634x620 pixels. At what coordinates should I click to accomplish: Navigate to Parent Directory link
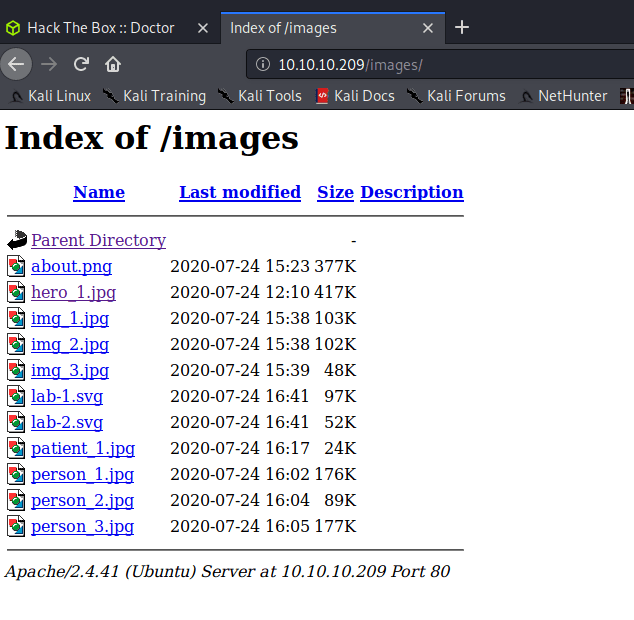tap(98, 240)
